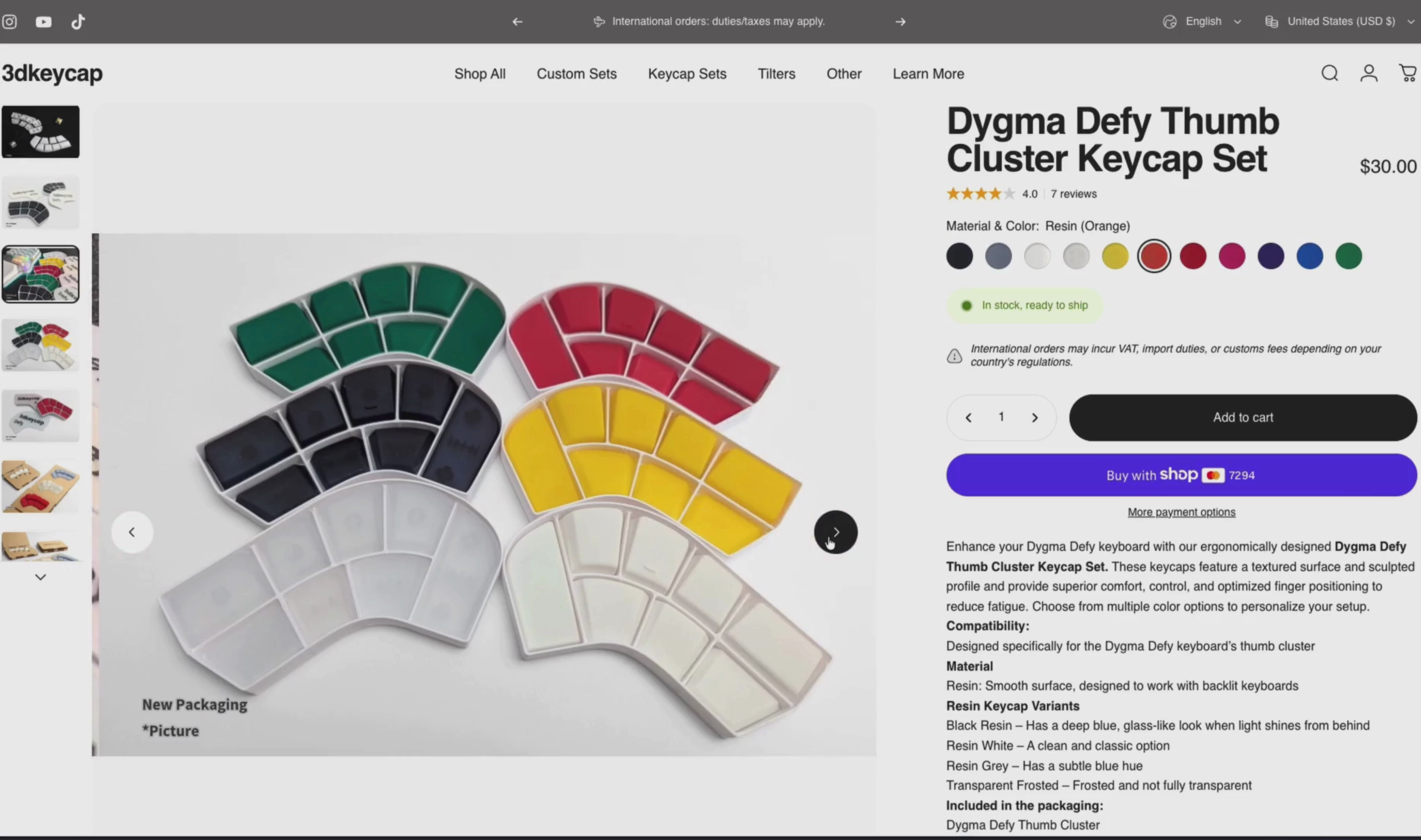Click the '4.0' rating number
The height and width of the screenshot is (840, 1421).
pyautogui.click(x=1029, y=193)
